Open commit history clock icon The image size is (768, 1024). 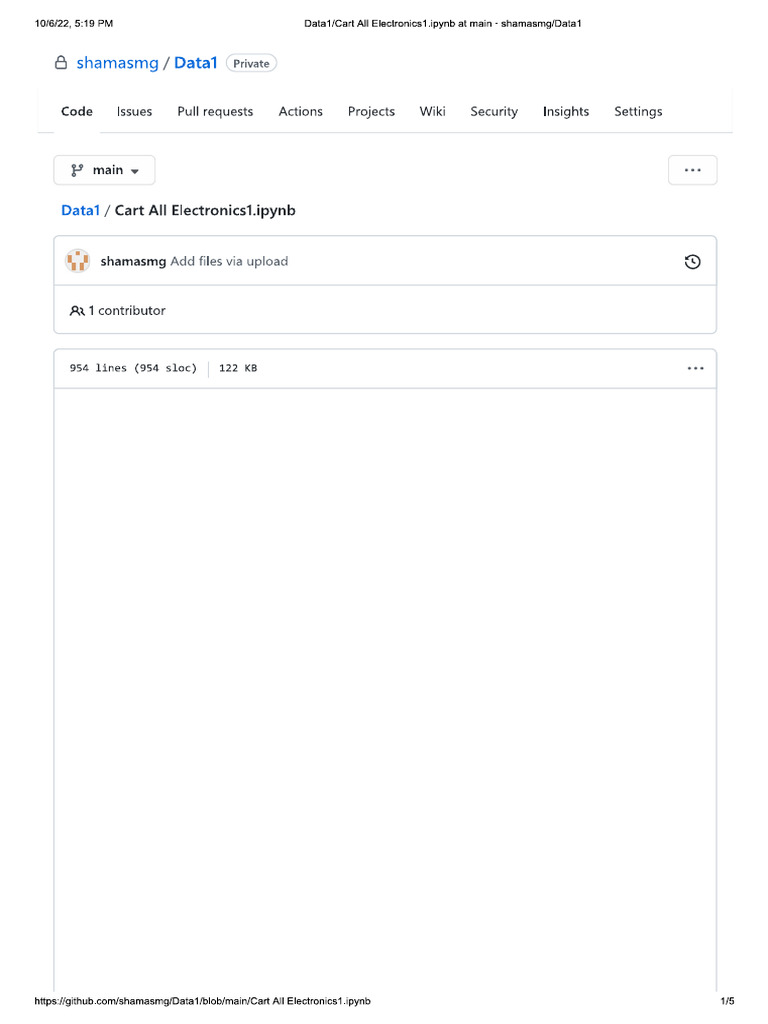pyautogui.click(x=692, y=262)
